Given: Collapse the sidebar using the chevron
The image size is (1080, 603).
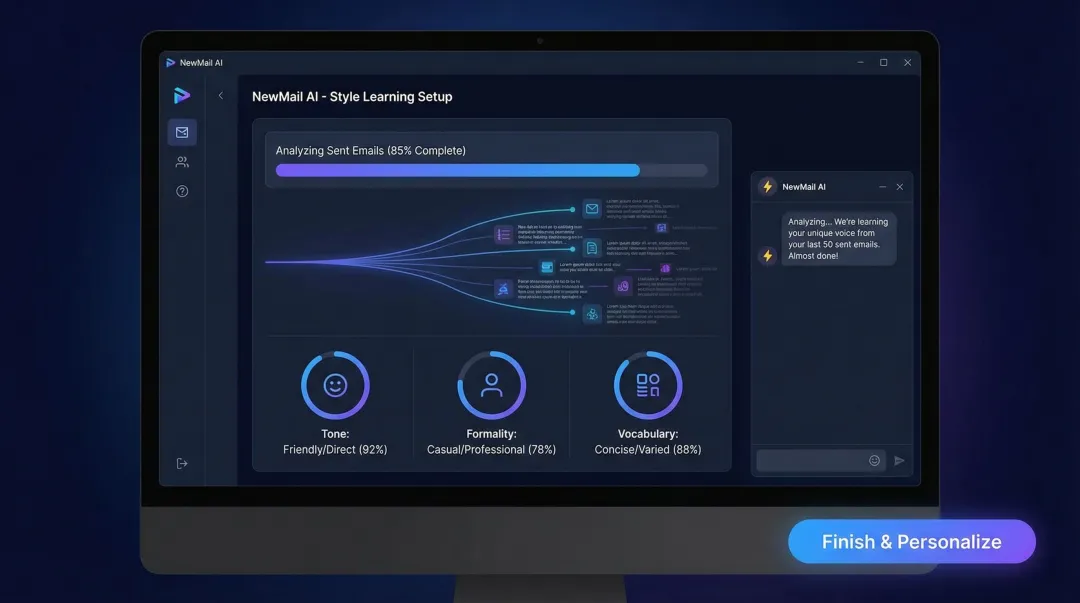Looking at the screenshot, I should point(221,96).
